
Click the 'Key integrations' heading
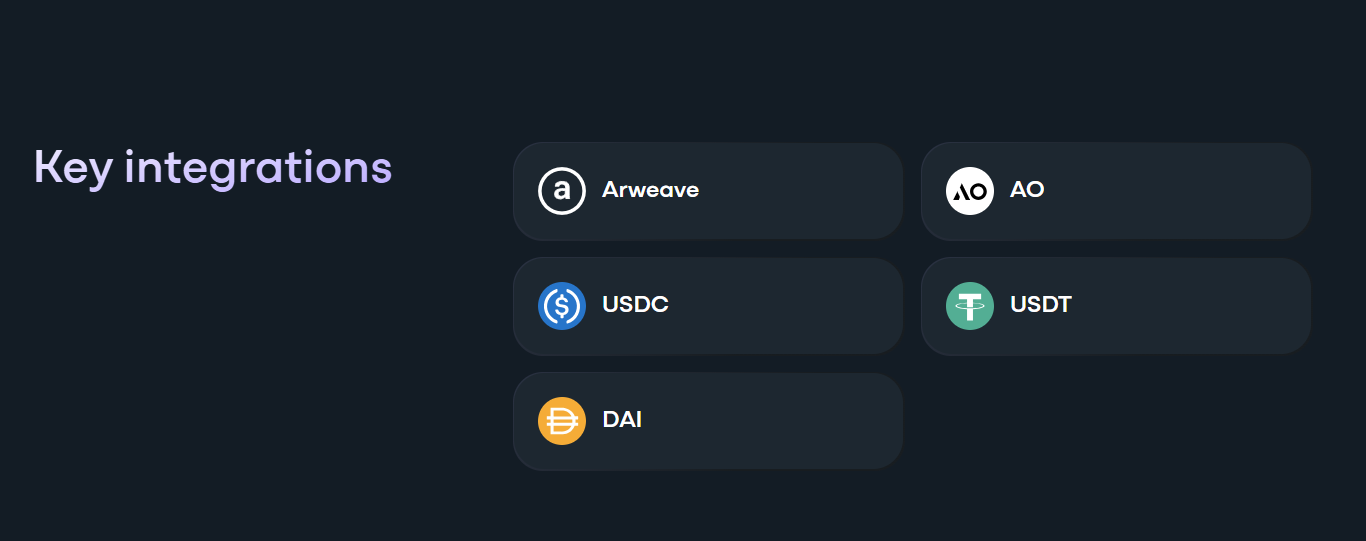click(213, 167)
